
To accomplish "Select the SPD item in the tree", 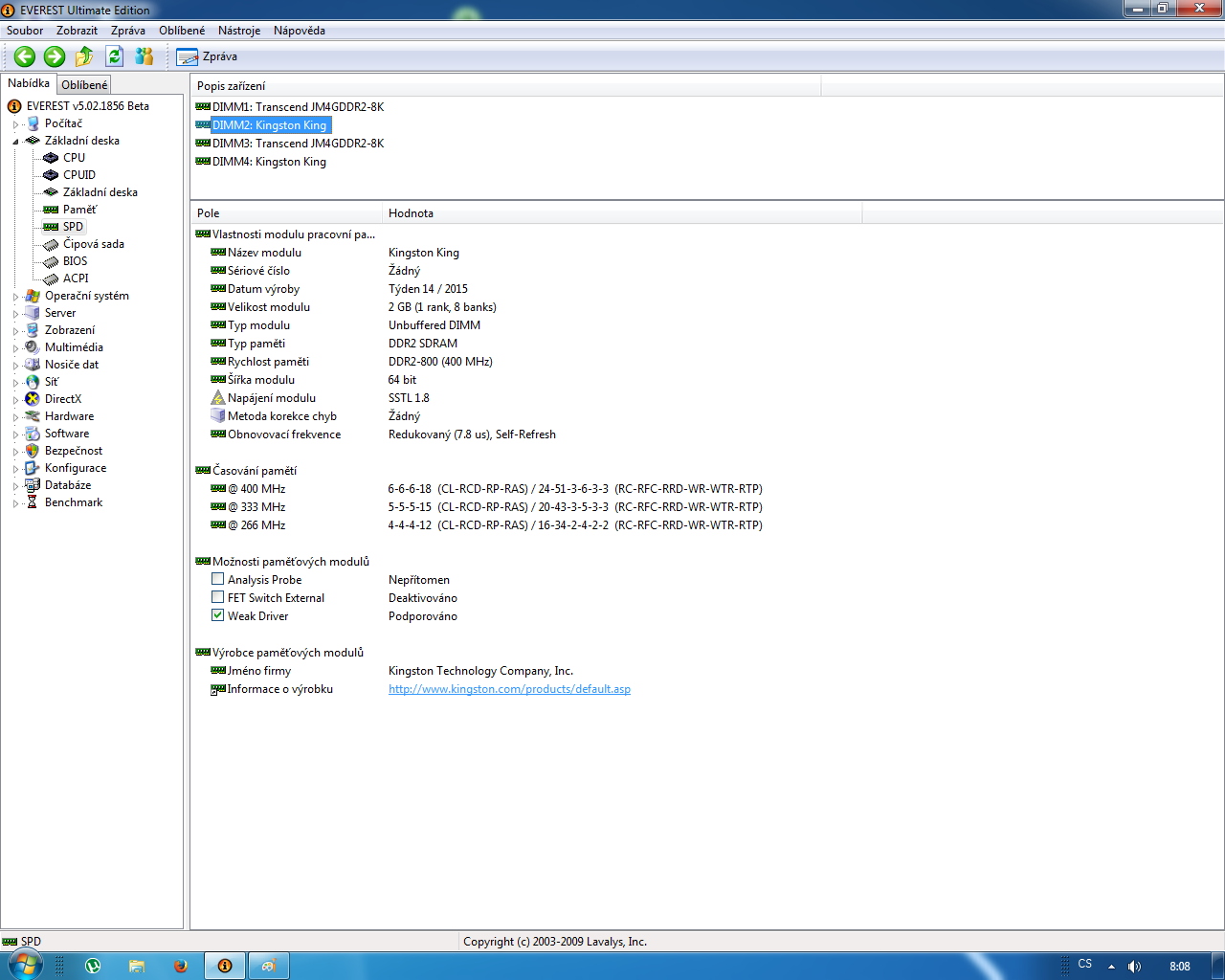I will [73, 227].
